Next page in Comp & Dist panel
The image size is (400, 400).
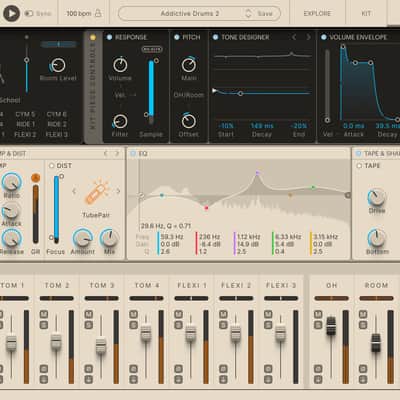[117, 153]
